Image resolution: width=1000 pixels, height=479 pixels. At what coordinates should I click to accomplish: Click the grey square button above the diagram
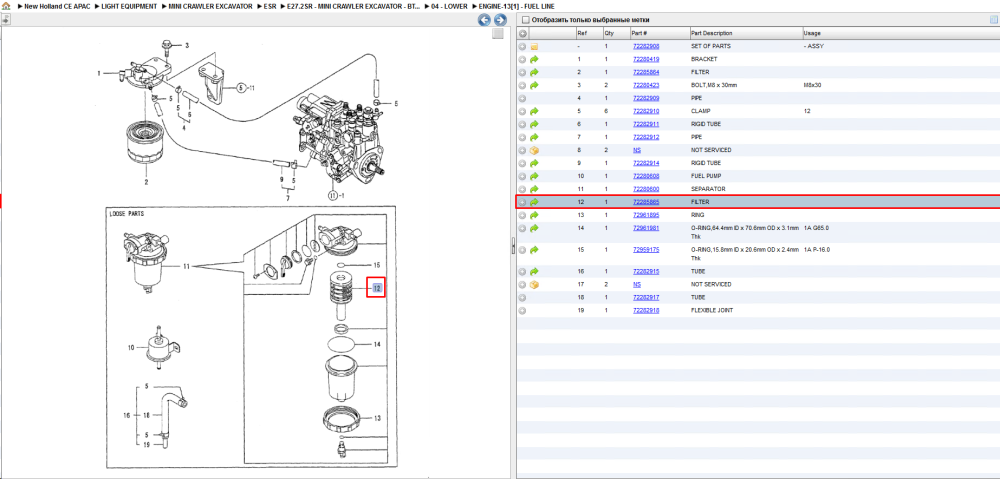click(x=499, y=34)
